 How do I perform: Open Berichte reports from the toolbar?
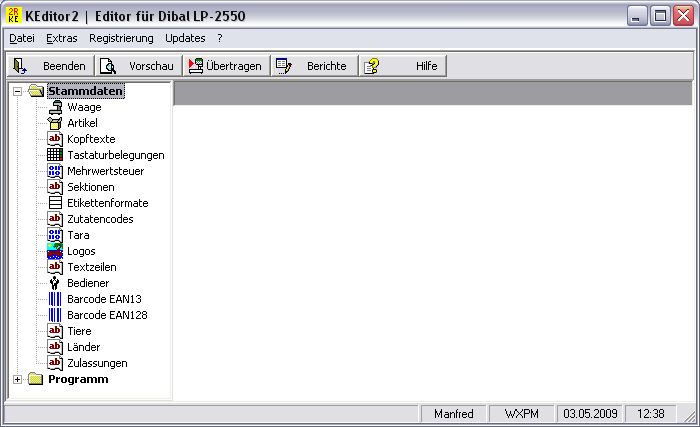pos(314,66)
